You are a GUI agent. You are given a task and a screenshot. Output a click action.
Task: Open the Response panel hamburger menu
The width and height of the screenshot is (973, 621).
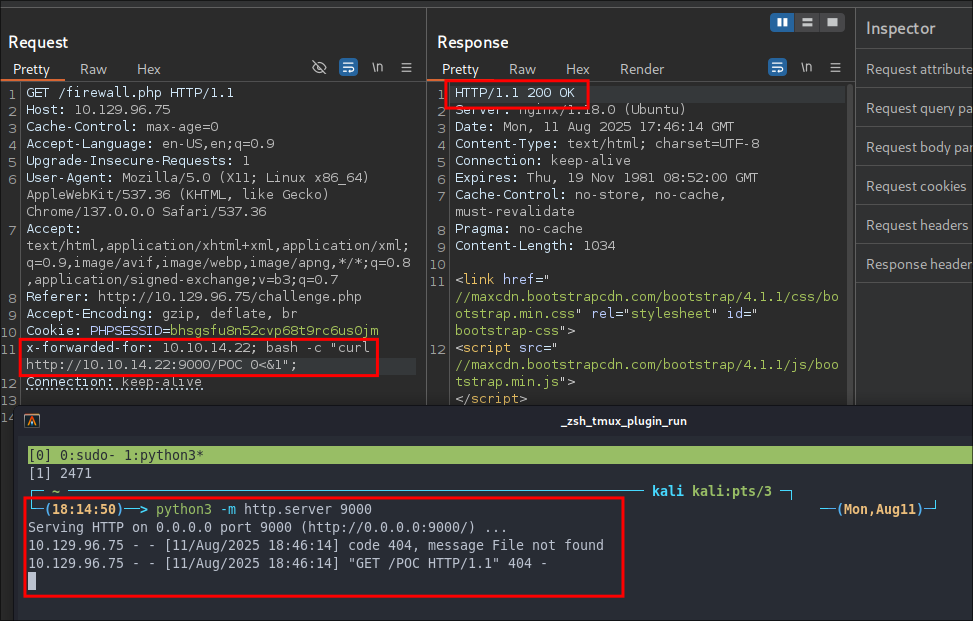point(835,68)
